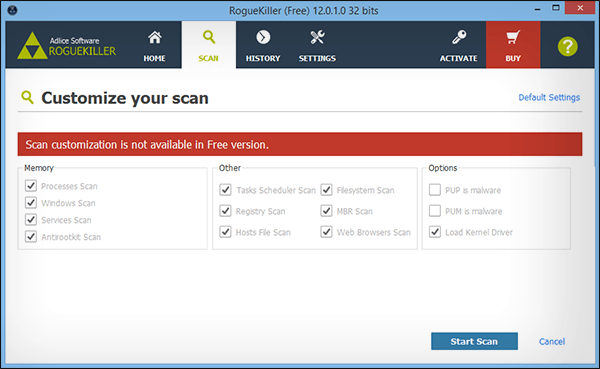Click the HOME tab label
600x369 pixels.
(x=155, y=58)
